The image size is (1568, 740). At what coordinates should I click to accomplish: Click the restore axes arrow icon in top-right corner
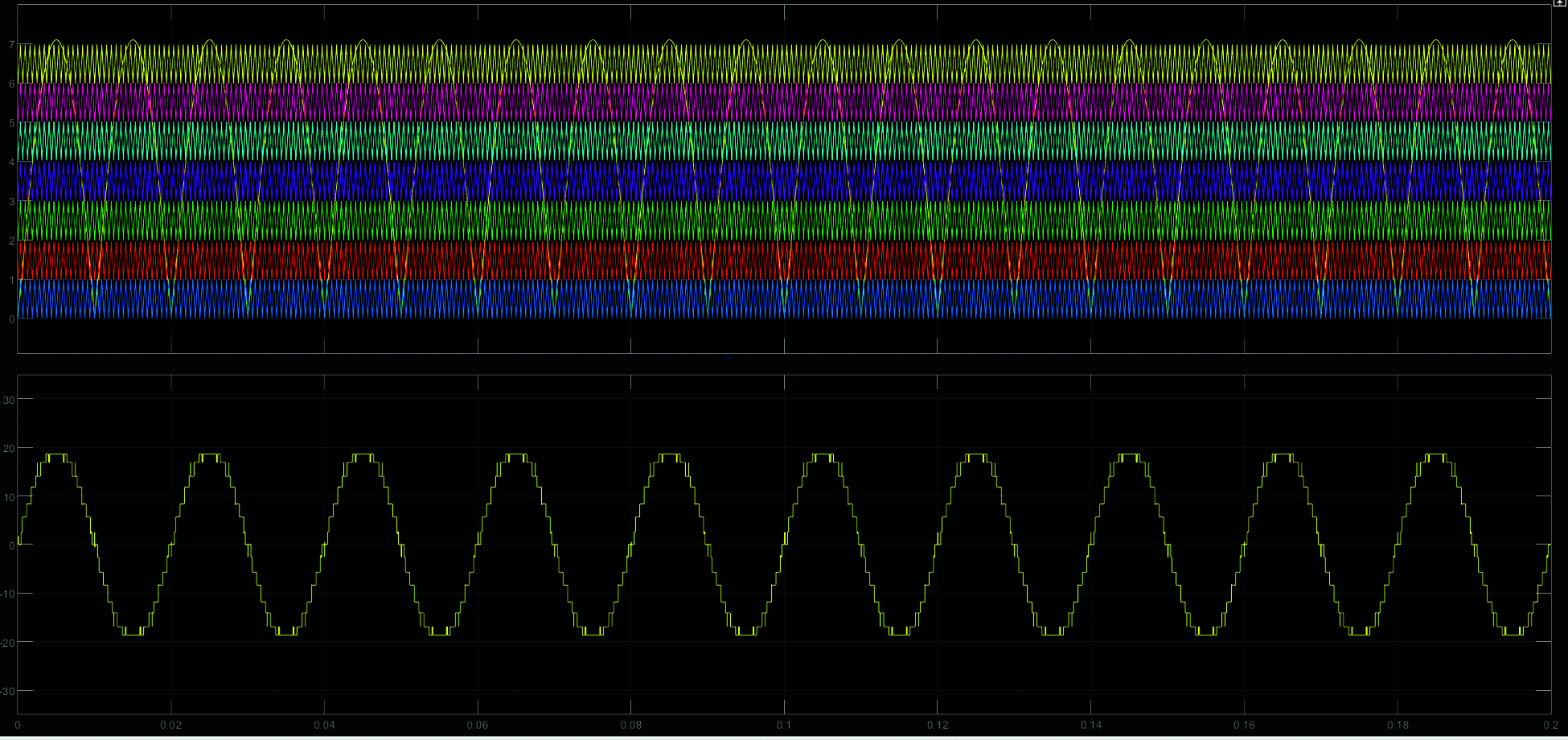coord(1559,4)
